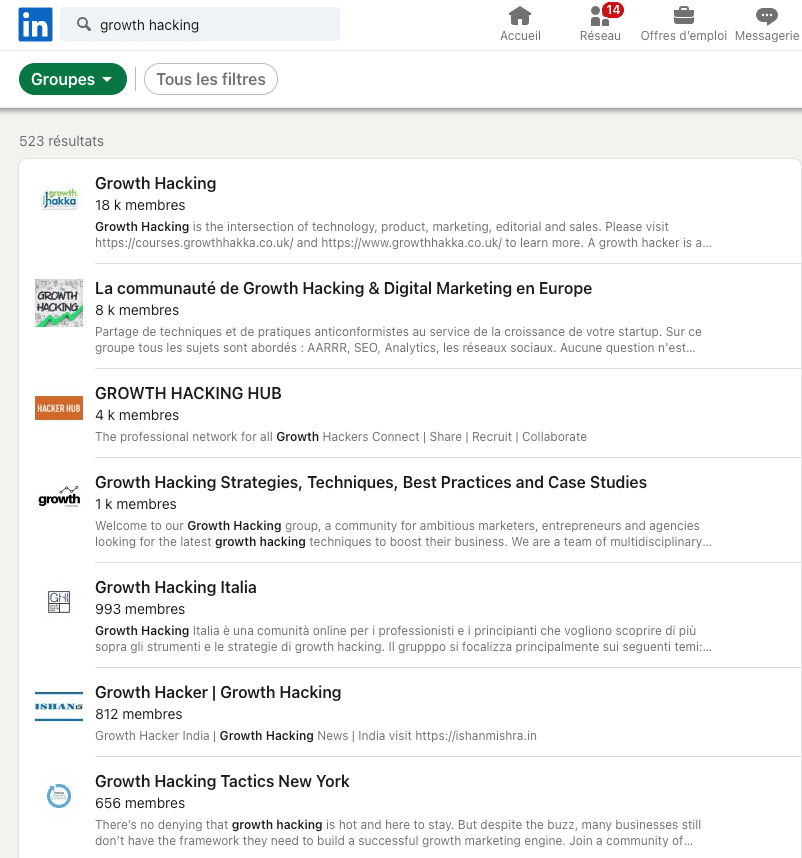
Task: Click the search magnifier icon
Action: click(x=84, y=24)
